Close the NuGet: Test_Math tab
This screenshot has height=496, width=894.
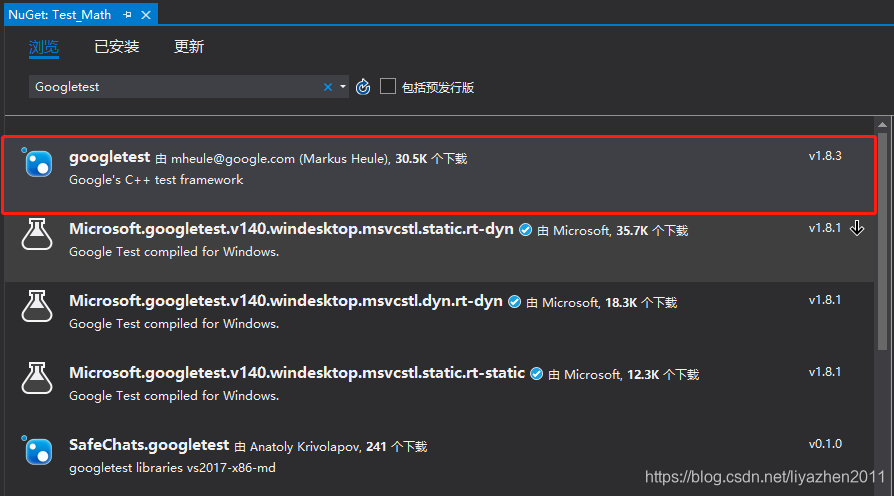146,15
